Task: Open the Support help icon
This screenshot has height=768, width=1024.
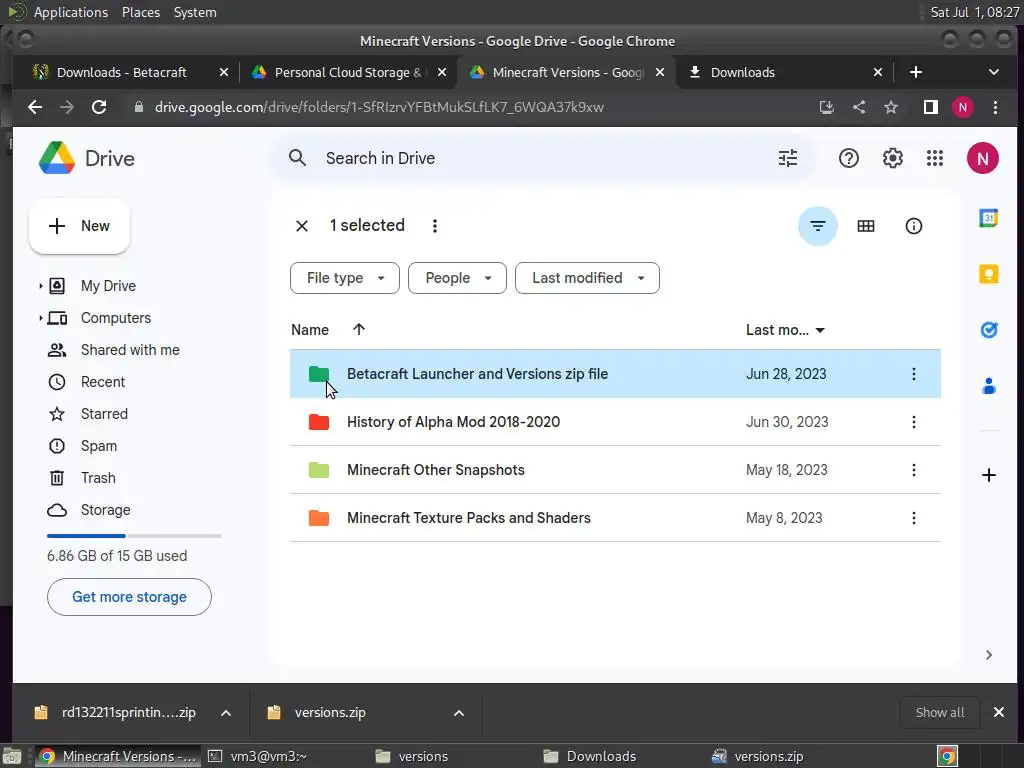Action: coord(848,158)
